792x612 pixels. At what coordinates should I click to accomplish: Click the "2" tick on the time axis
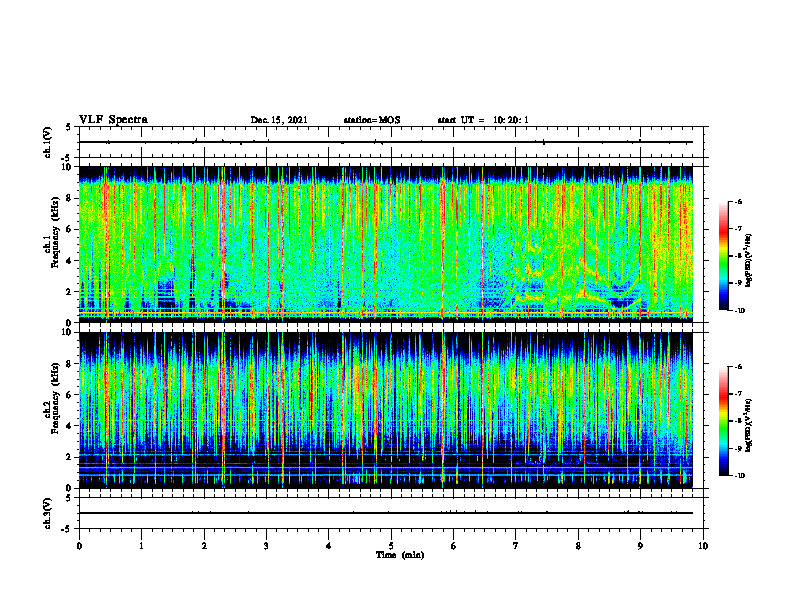pos(204,546)
